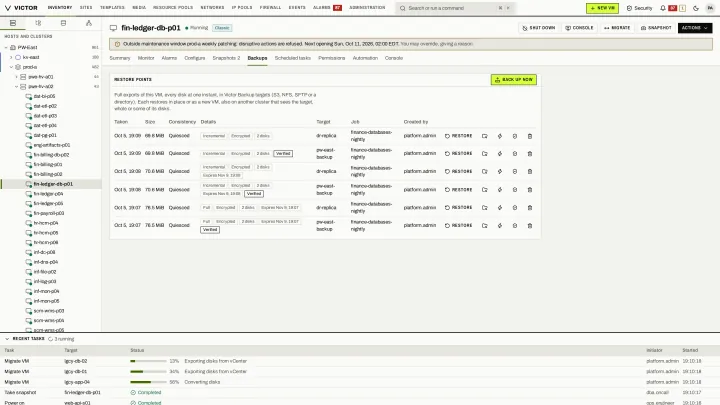Open the Actions dropdown
The height and width of the screenshot is (405, 720).
695,28
